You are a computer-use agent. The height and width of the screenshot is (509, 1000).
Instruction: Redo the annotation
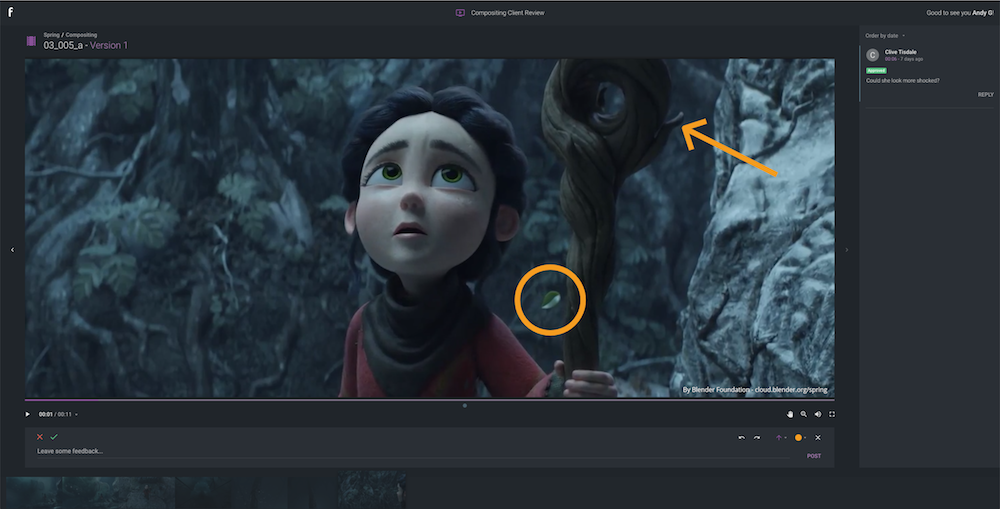756,438
